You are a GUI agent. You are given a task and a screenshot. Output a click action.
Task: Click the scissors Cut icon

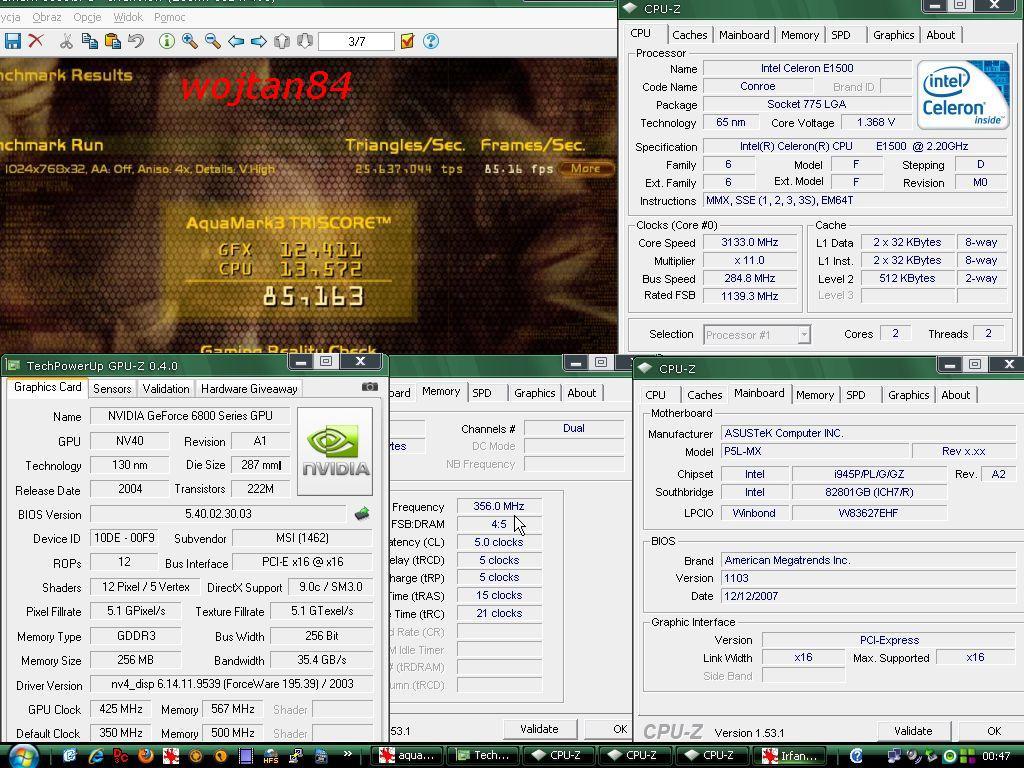[x=66, y=41]
